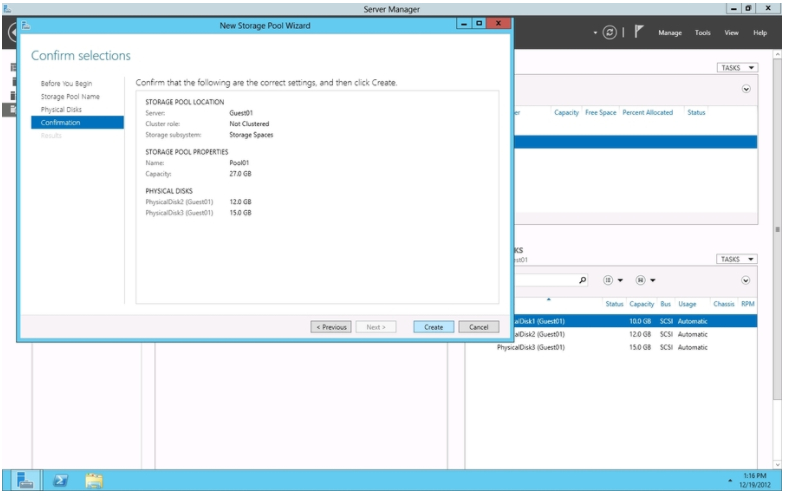Collapse the storage pools section chevron

pyautogui.click(x=746, y=89)
